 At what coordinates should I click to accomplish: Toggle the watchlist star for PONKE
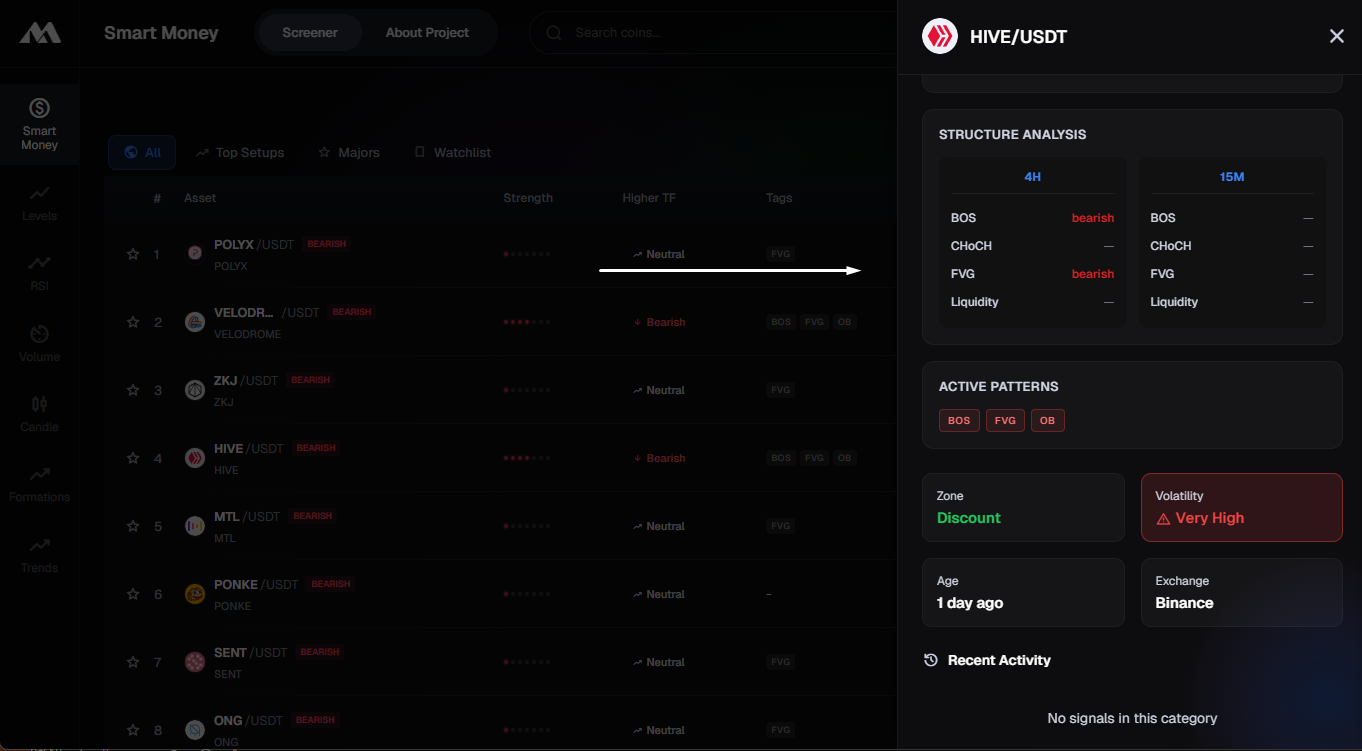tap(133, 594)
